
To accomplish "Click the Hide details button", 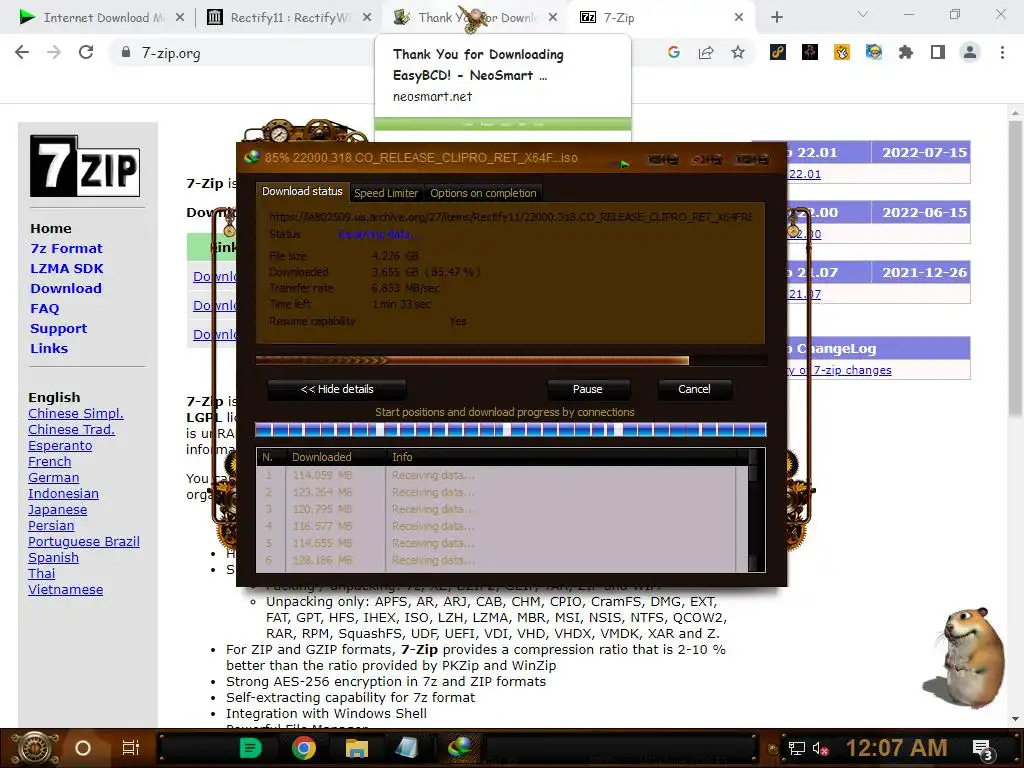I will (x=337, y=389).
